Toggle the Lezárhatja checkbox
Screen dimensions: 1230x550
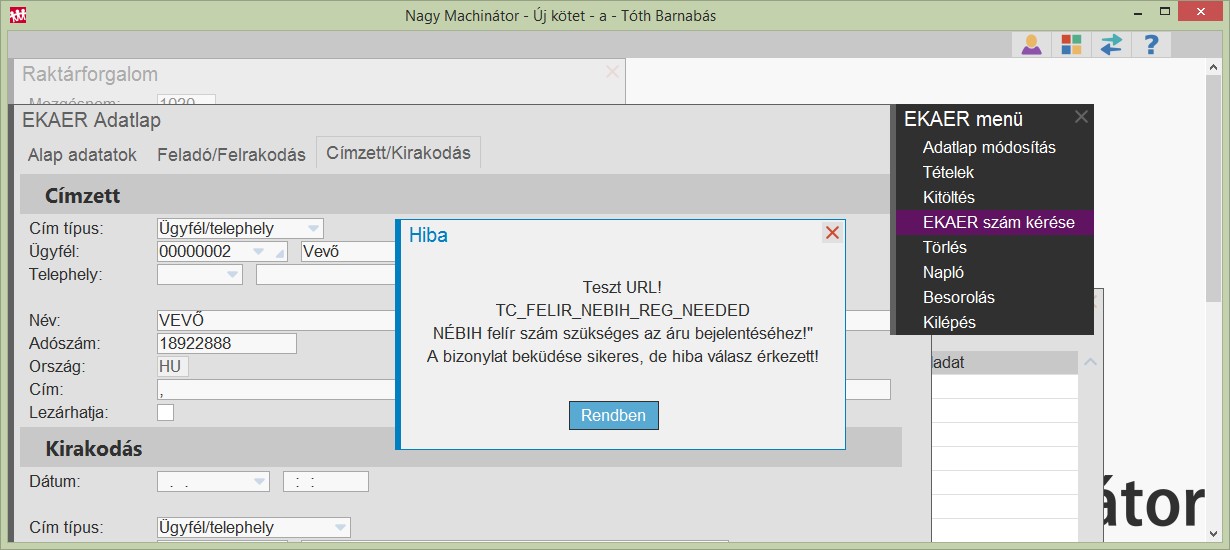point(165,412)
